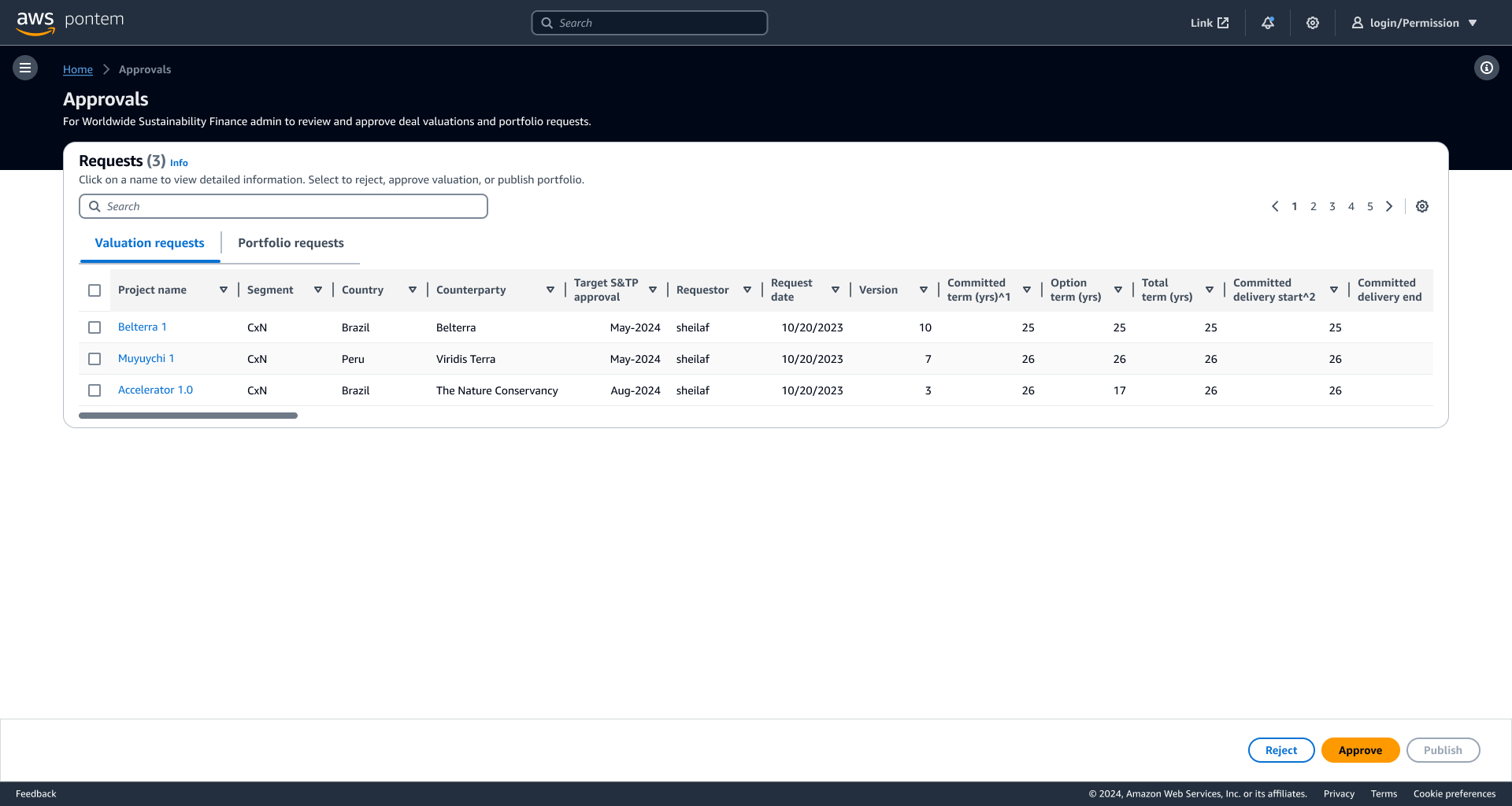The height and width of the screenshot is (806, 1512).
Task: Go to previous page arrow
Action: (x=1275, y=206)
